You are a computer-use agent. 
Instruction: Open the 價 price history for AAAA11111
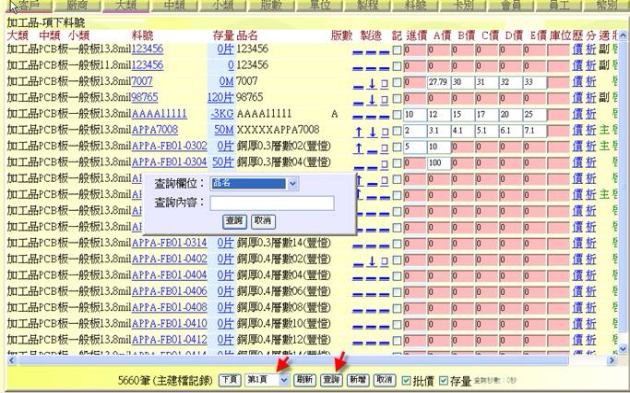point(578,114)
